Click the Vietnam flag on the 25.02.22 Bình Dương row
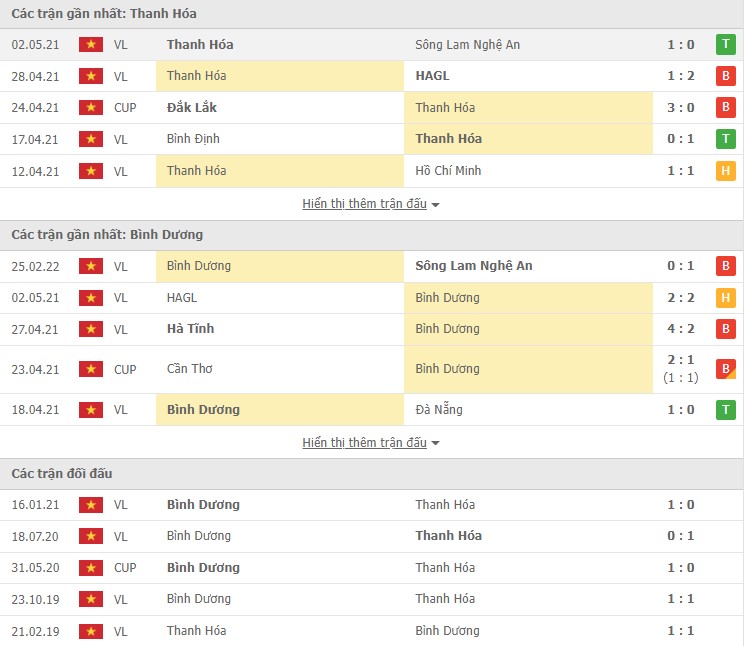Screen dimensions: 744x646 91,266
